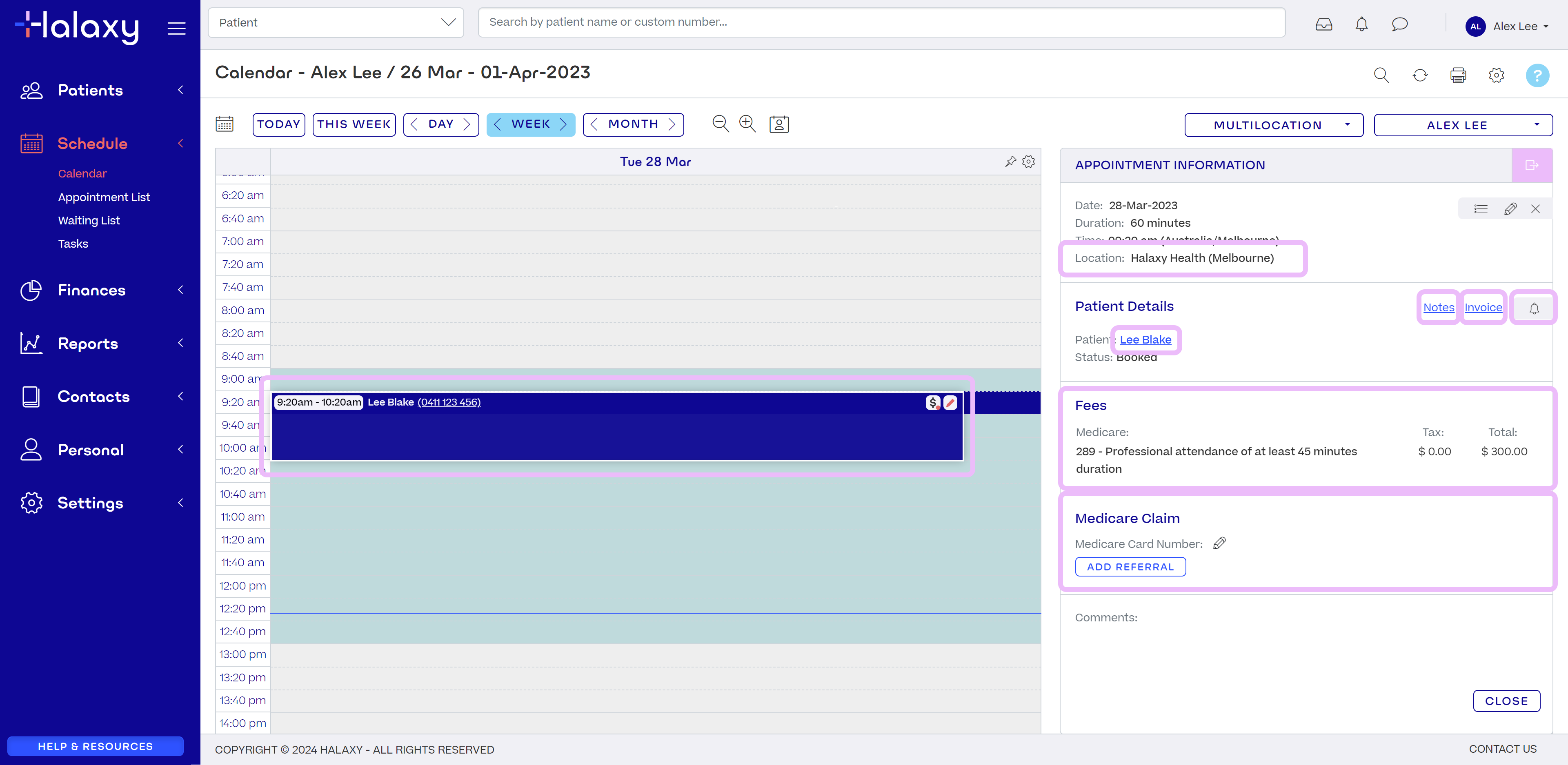Go to previous day arrow
Image resolution: width=1568 pixels, height=765 pixels.
pyautogui.click(x=414, y=124)
